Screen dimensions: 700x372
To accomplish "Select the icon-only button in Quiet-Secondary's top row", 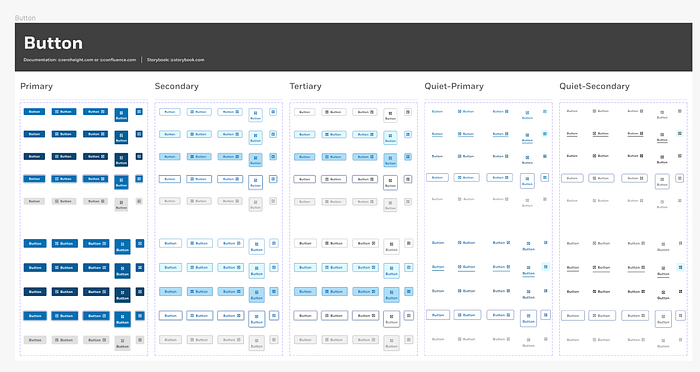I will tap(679, 111).
